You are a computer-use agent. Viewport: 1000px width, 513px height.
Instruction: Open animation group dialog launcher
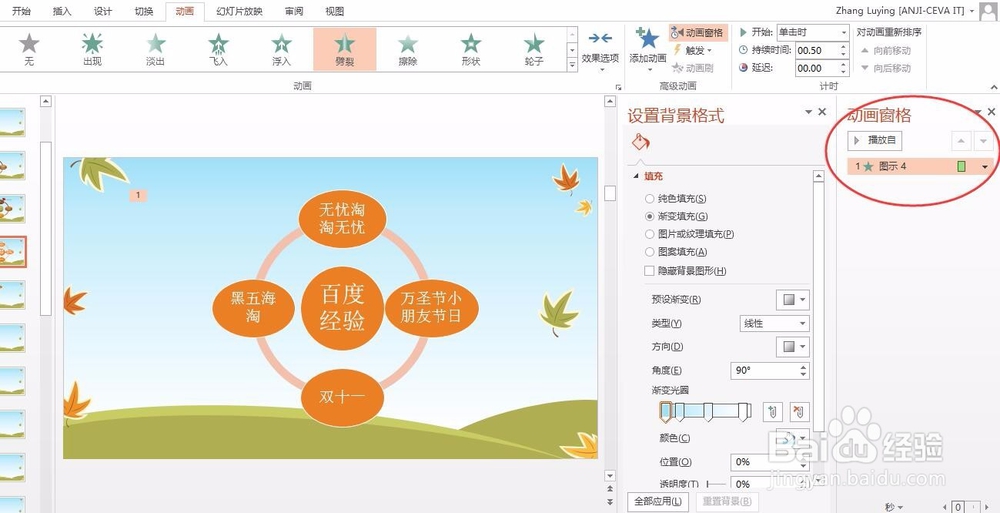pos(617,87)
